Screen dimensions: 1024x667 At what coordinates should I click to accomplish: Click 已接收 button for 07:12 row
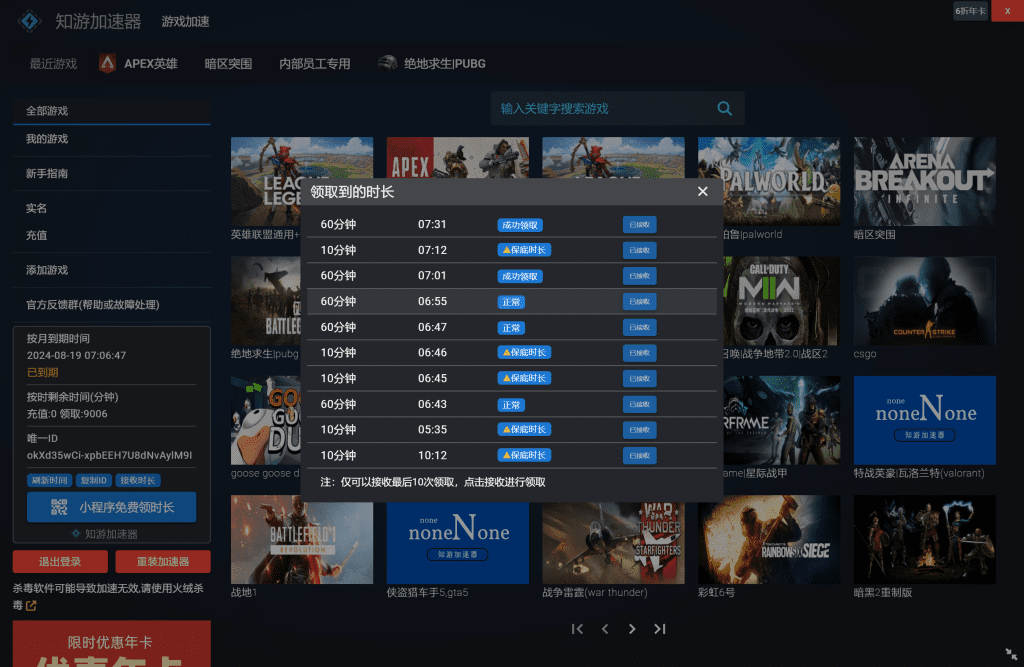pos(639,250)
